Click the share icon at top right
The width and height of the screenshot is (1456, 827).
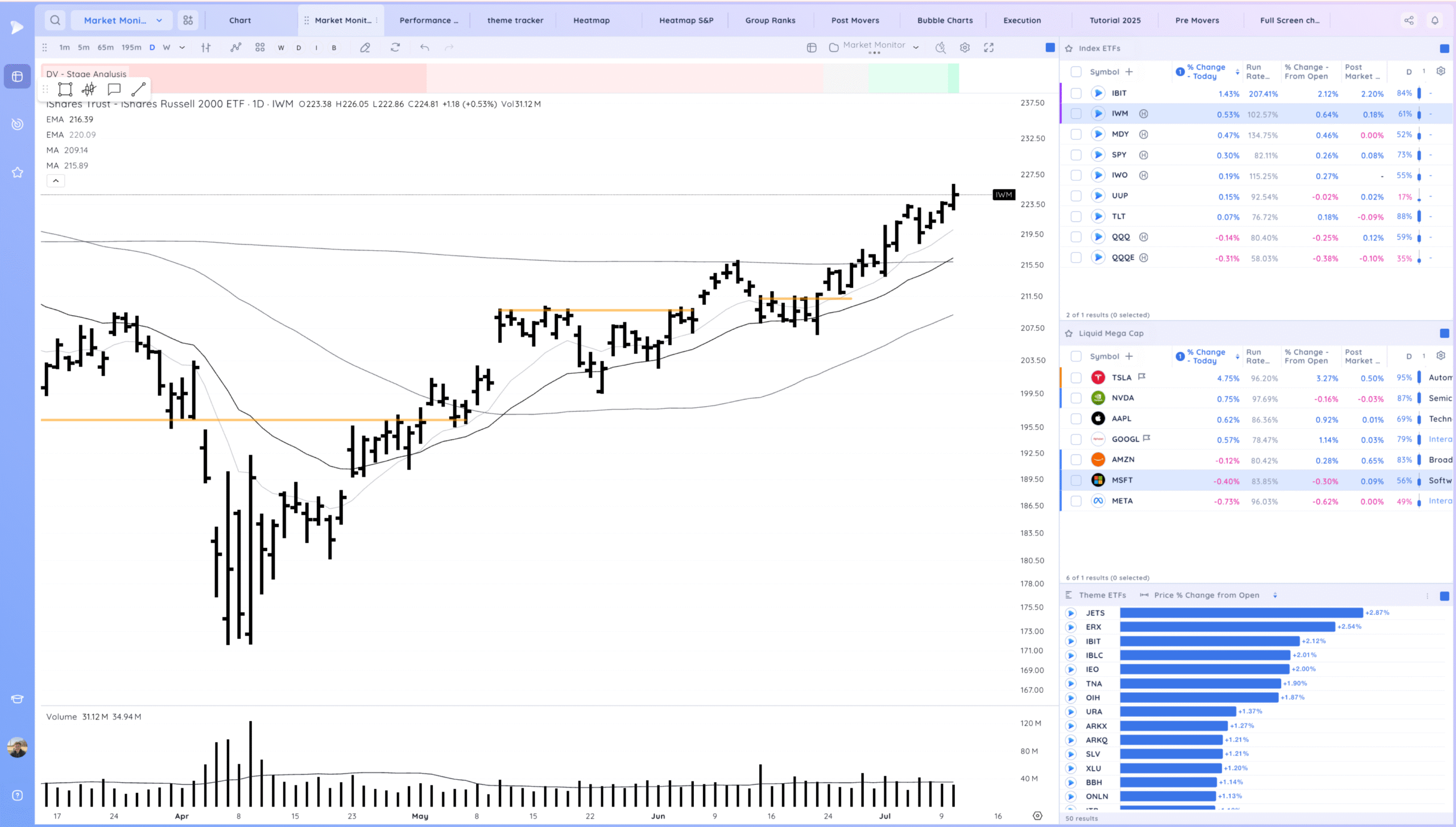[x=1409, y=20]
